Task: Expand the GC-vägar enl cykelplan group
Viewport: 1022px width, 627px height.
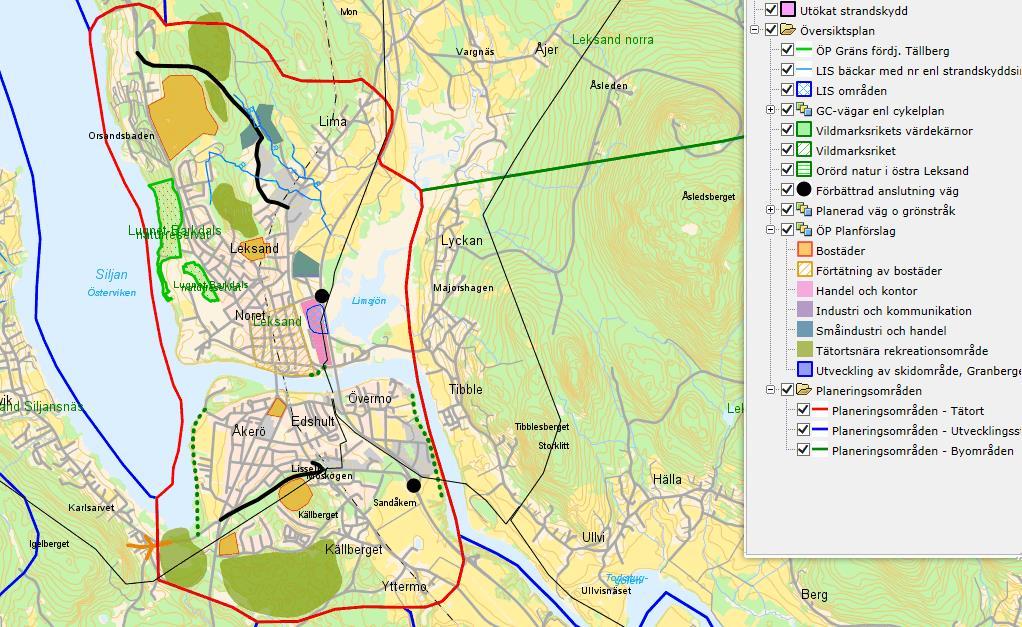Action: 771,110
